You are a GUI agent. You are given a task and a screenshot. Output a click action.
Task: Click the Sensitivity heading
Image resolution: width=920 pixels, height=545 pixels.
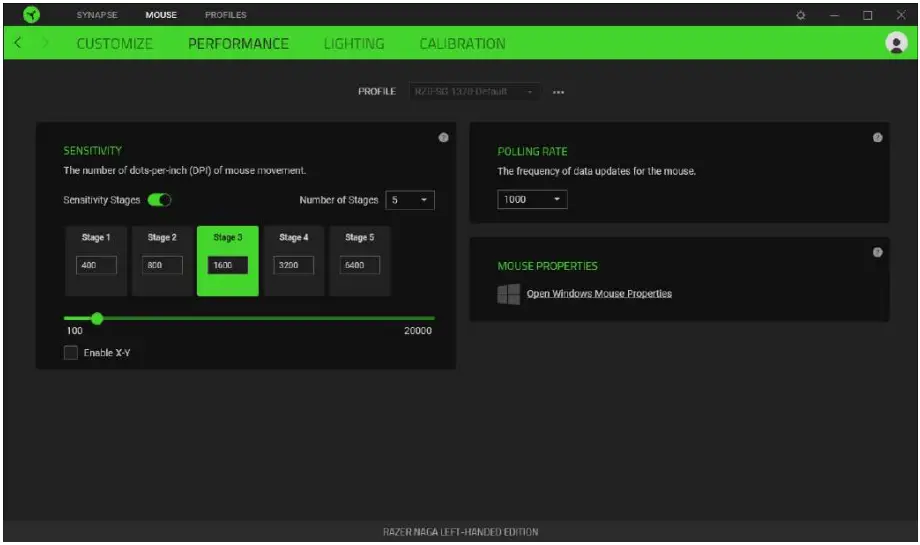[93, 151]
